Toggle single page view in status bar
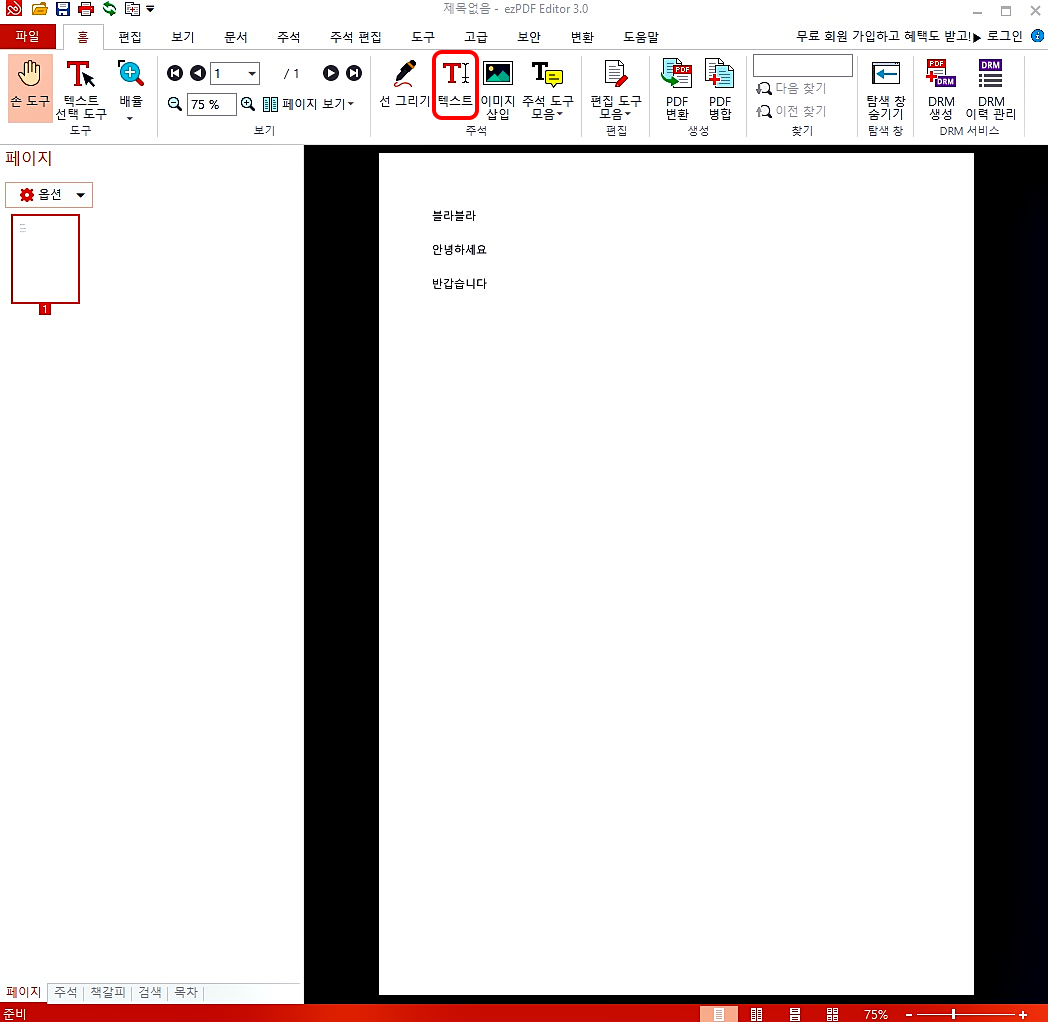Screen dimensions: 1048x1022 pyautogui.click(x=717, y=1014)
